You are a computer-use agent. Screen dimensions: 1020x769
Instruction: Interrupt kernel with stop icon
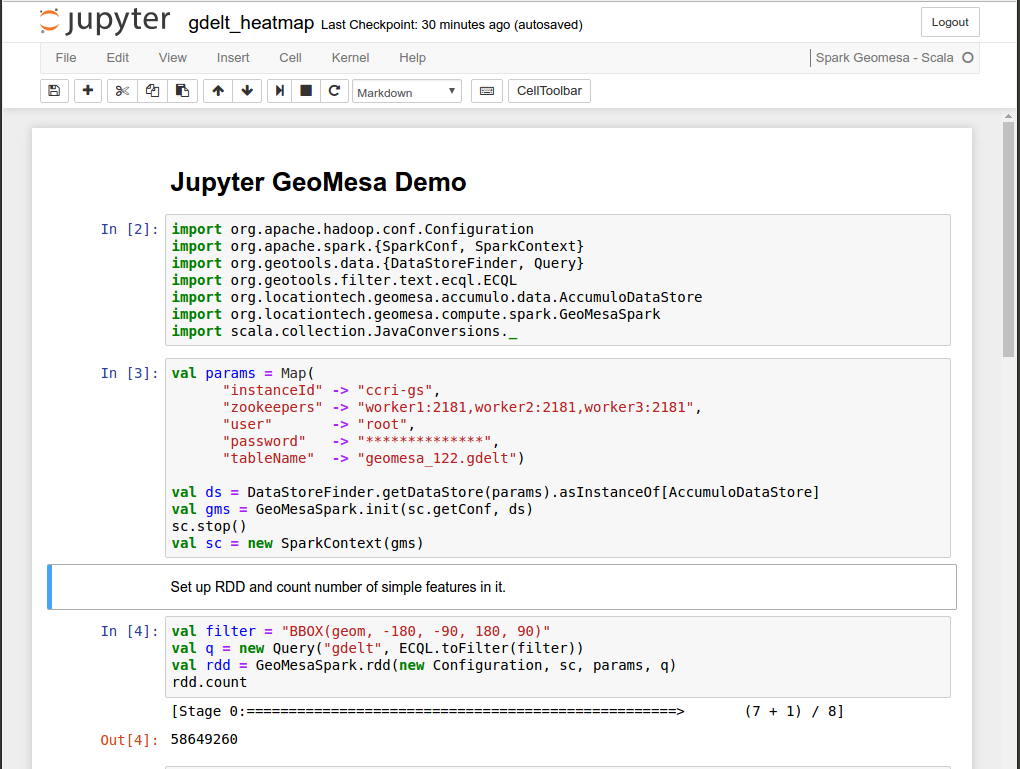pyautogui.click(x=306, y=91)
